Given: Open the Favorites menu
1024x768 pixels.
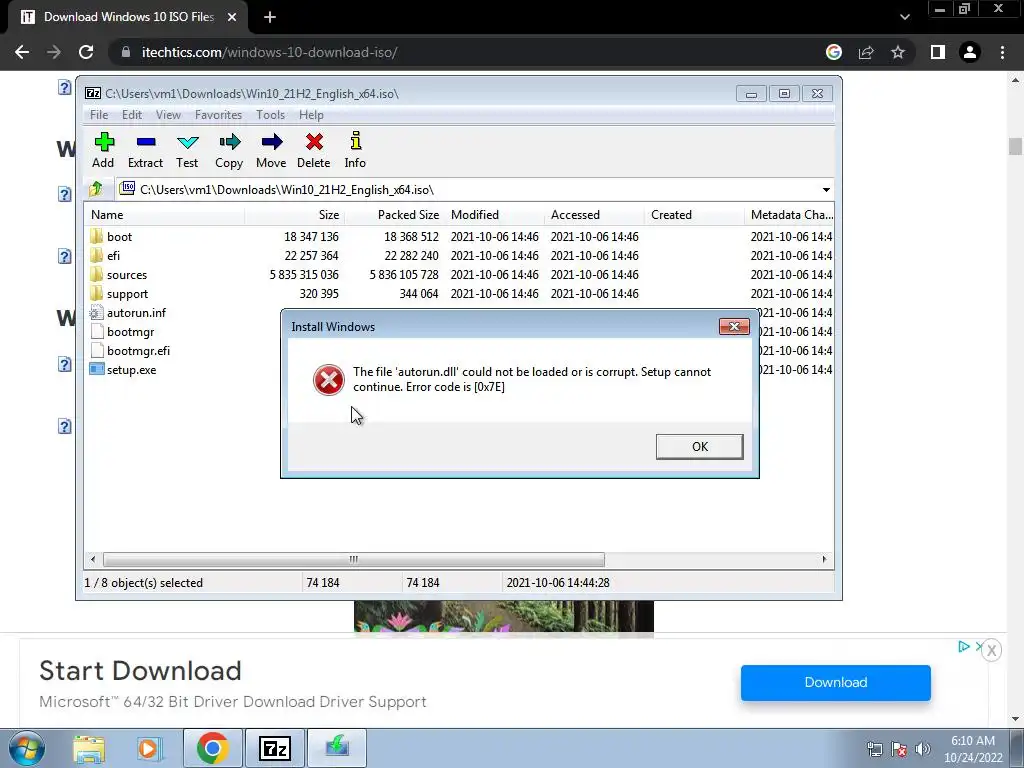Looking at the screenshot, I should (218, 115).
